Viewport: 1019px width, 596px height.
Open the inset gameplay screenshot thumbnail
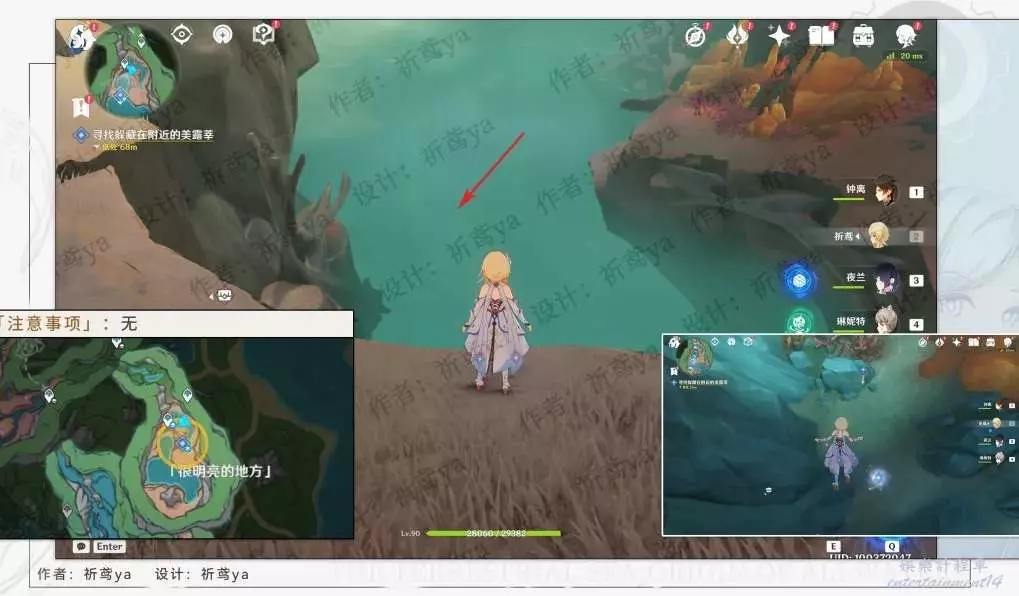tap(839, 435)
